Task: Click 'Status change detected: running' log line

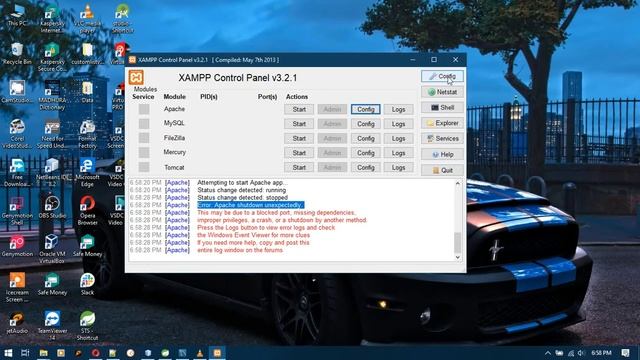Action: click(x=242, y=190)
